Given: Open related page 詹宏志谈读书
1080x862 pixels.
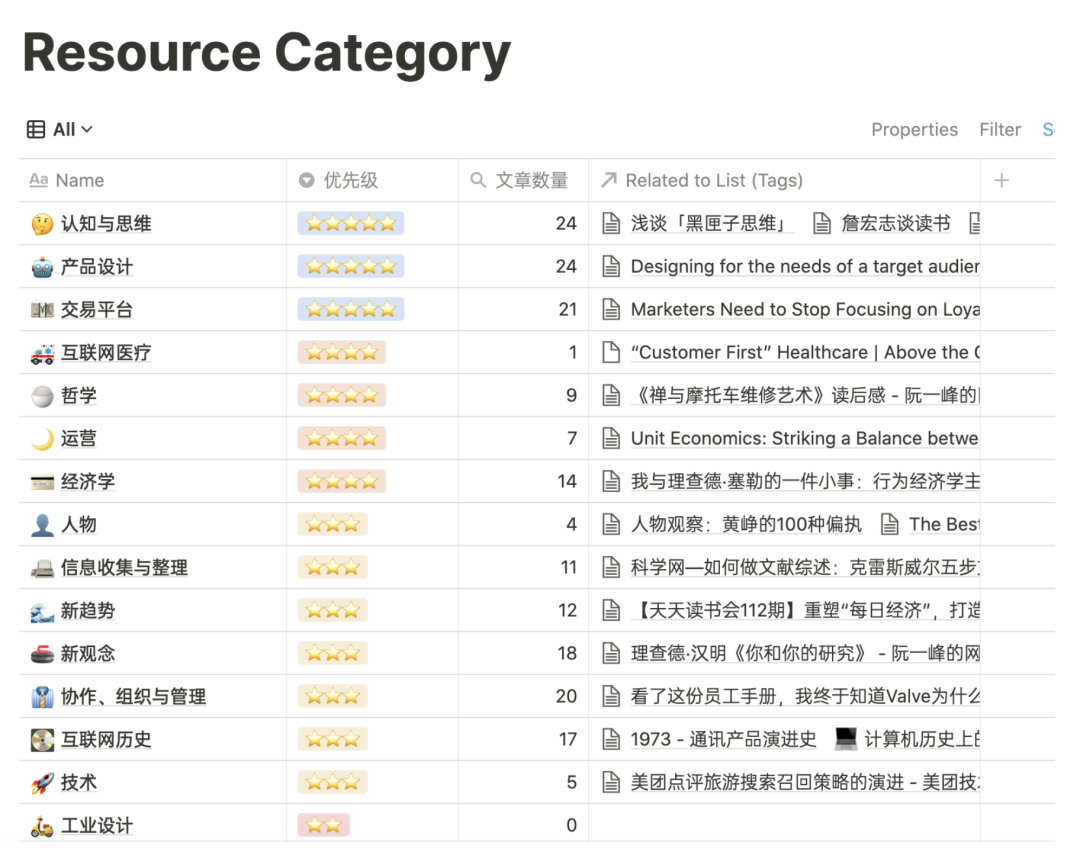Looking at the screenshot, I should click(882, 224).
